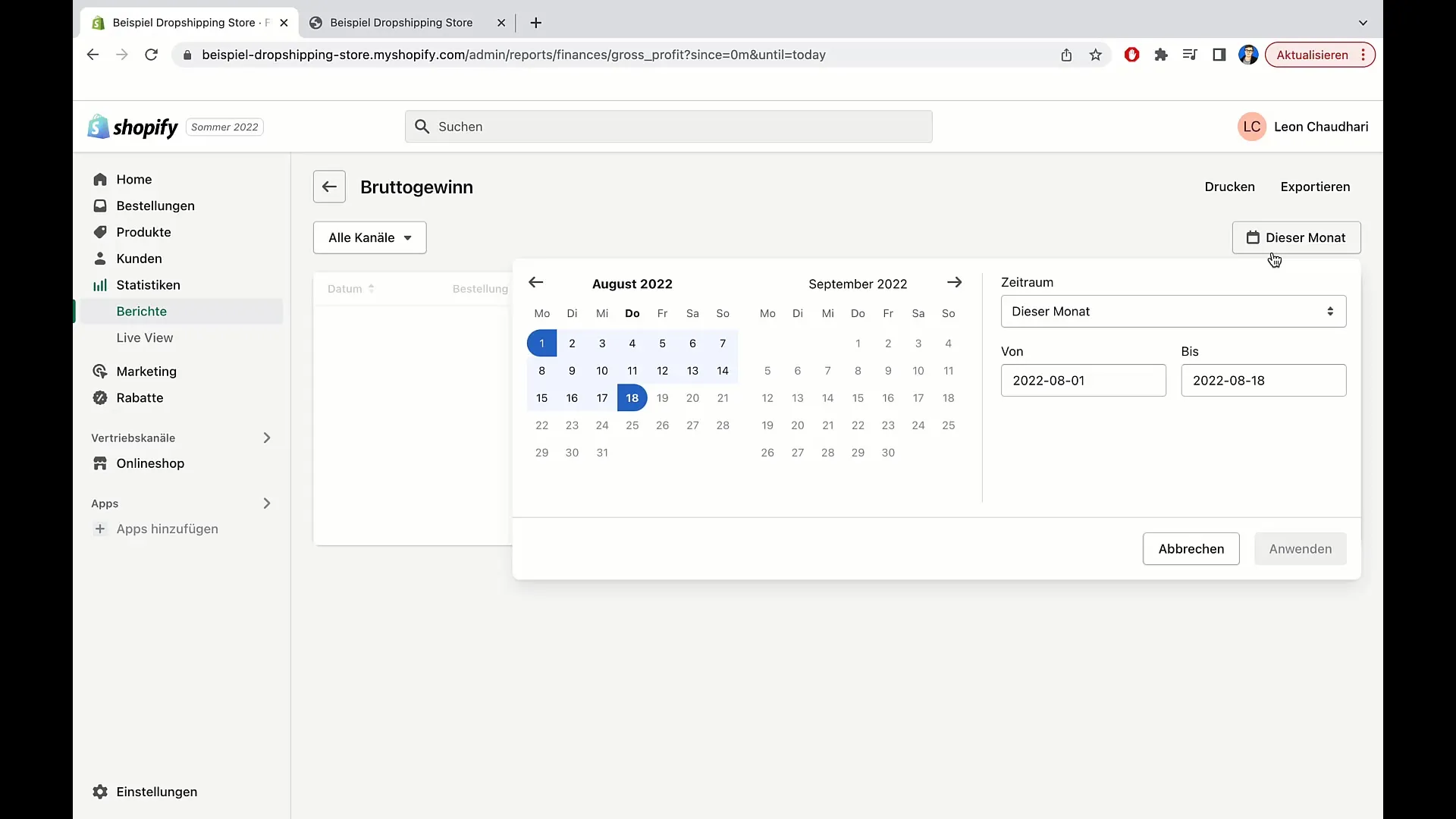Click the Sommer 2022 badge
Viewport: 1456px width, 819px height.
224,127
